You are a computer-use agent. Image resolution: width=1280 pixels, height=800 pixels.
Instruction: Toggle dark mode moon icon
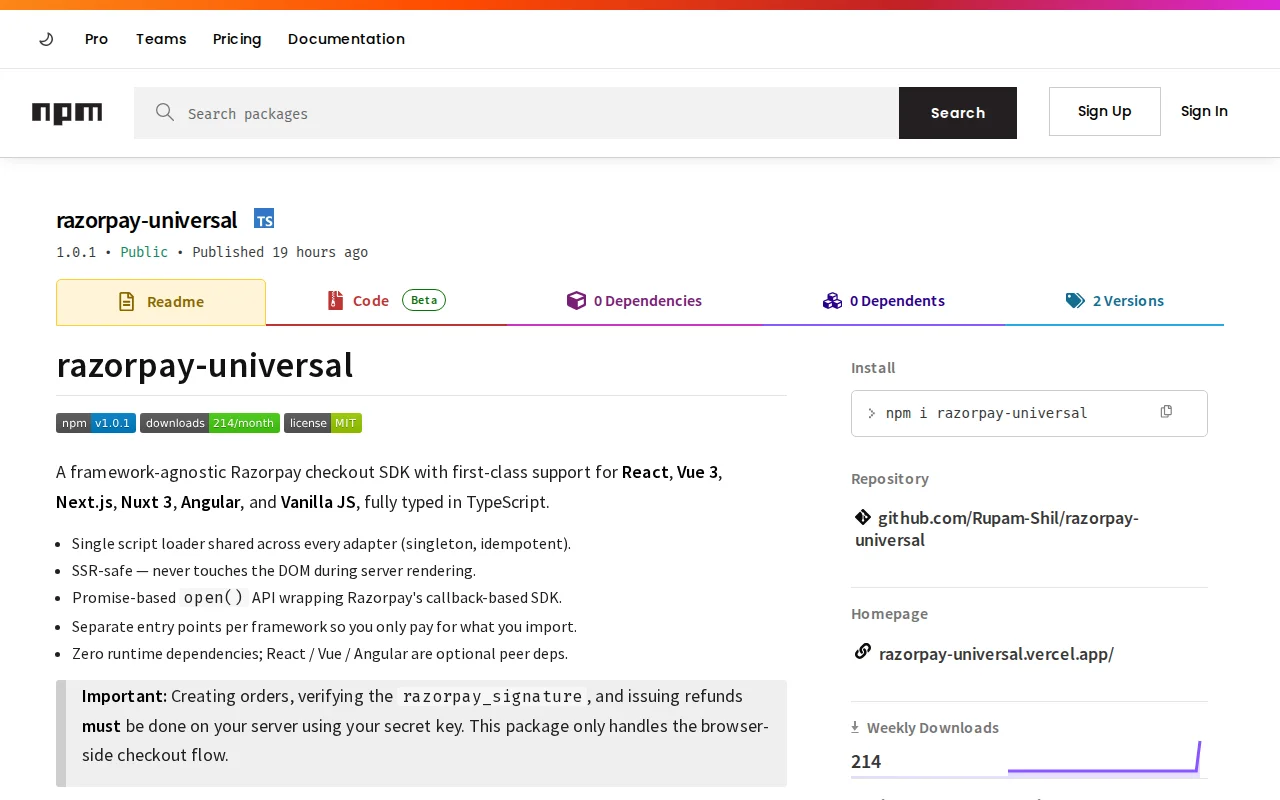pos(46,39)
